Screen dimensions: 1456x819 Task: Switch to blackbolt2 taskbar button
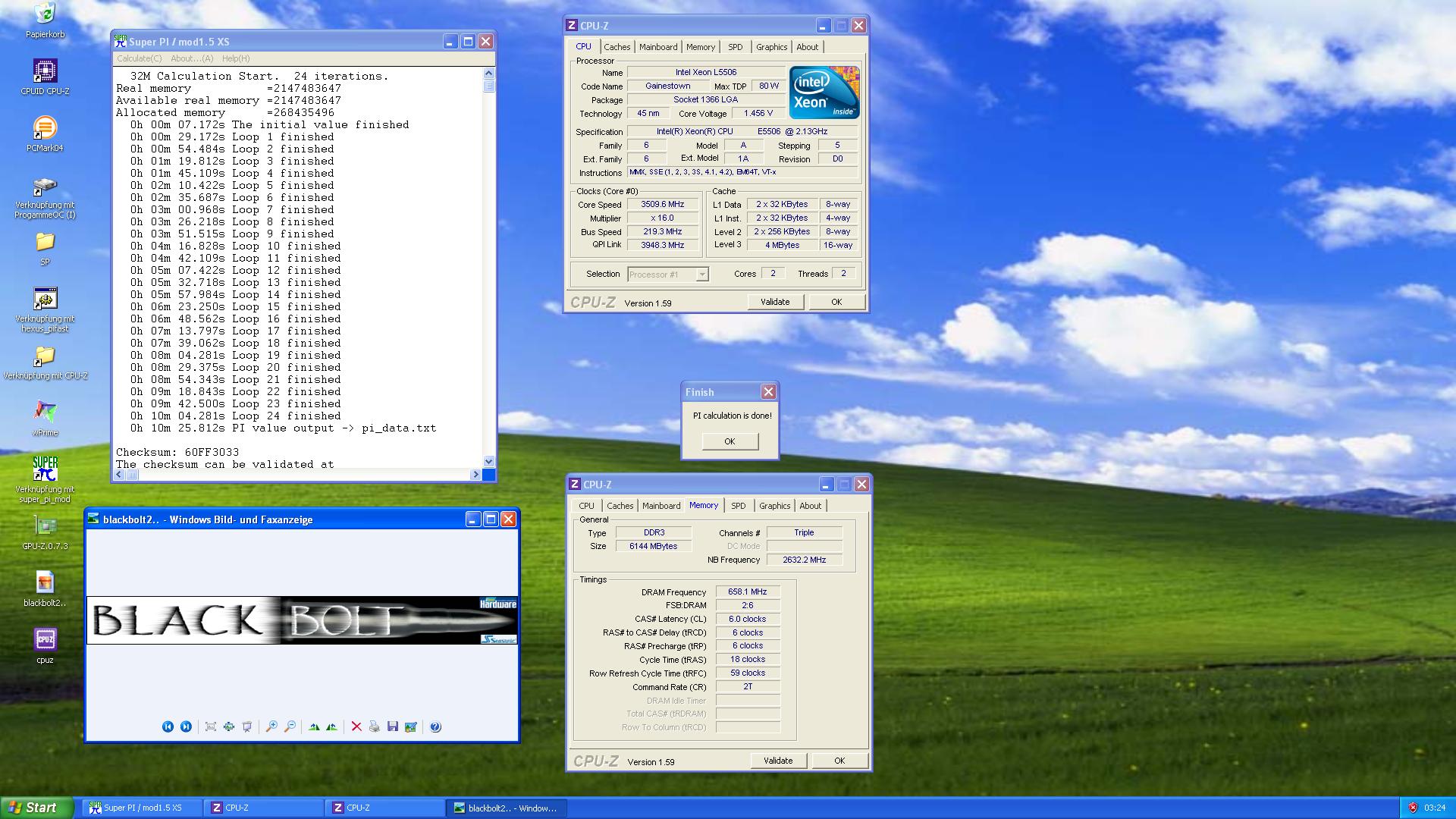tap(506, 808)
